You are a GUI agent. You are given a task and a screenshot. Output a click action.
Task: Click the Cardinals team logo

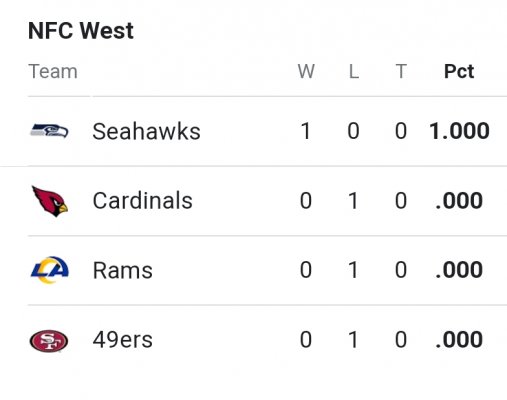pyautogui.click(x=50, y=201)
